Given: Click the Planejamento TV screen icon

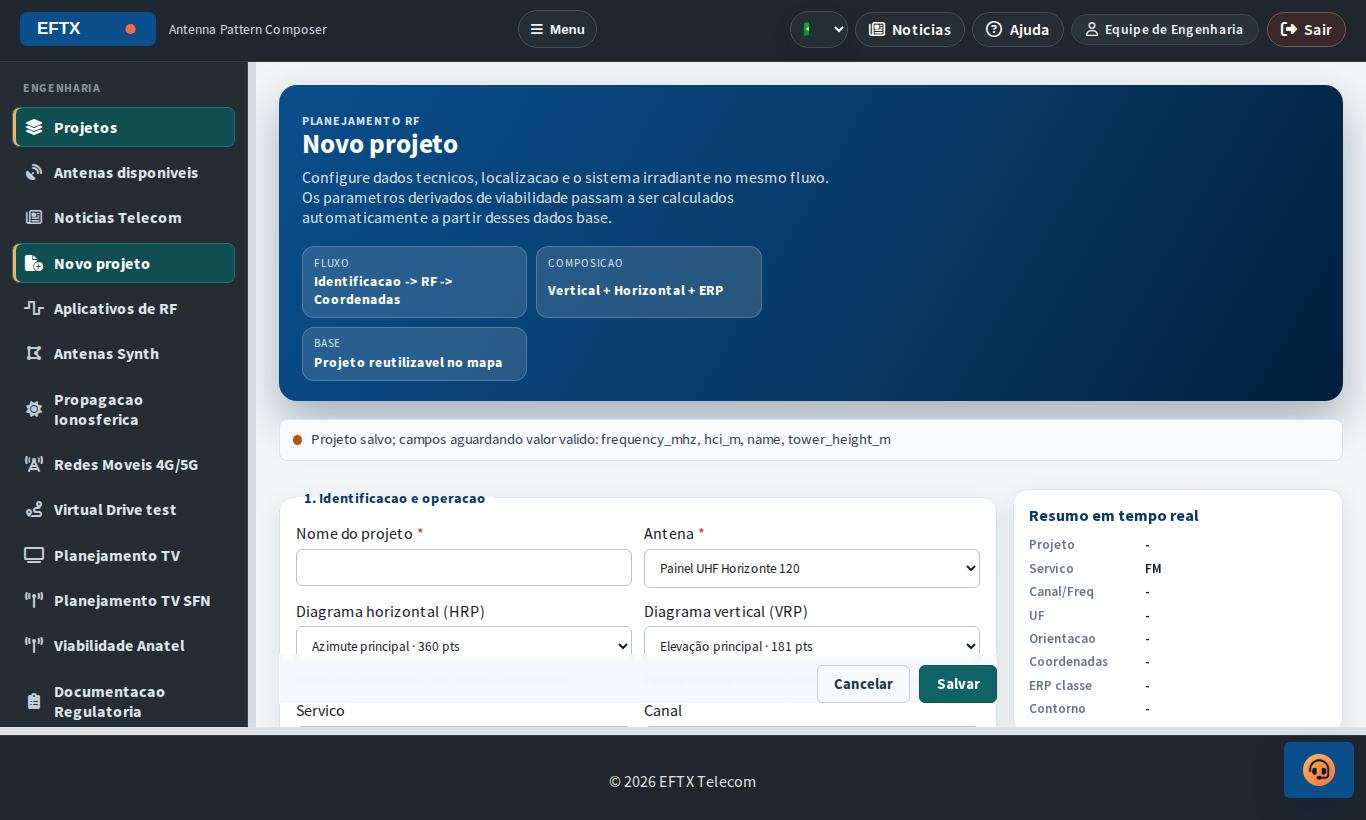Looking at the screenshot, I should pos(34,555).
